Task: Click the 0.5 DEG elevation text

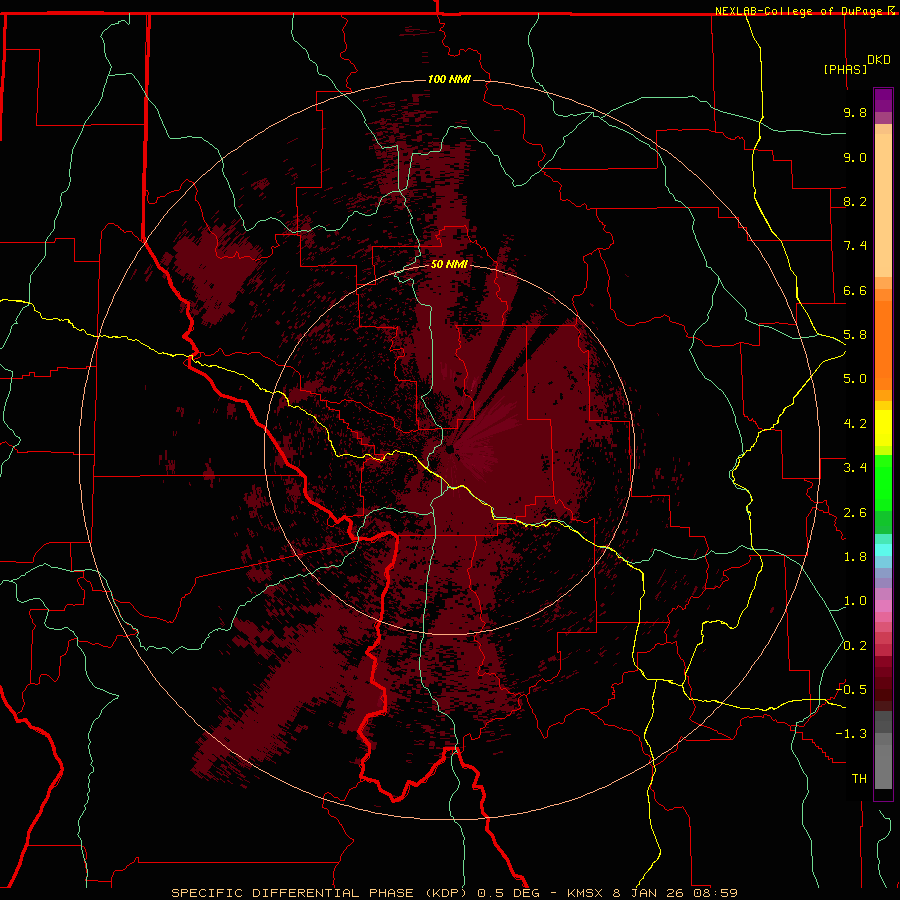Action: point(509,893)
